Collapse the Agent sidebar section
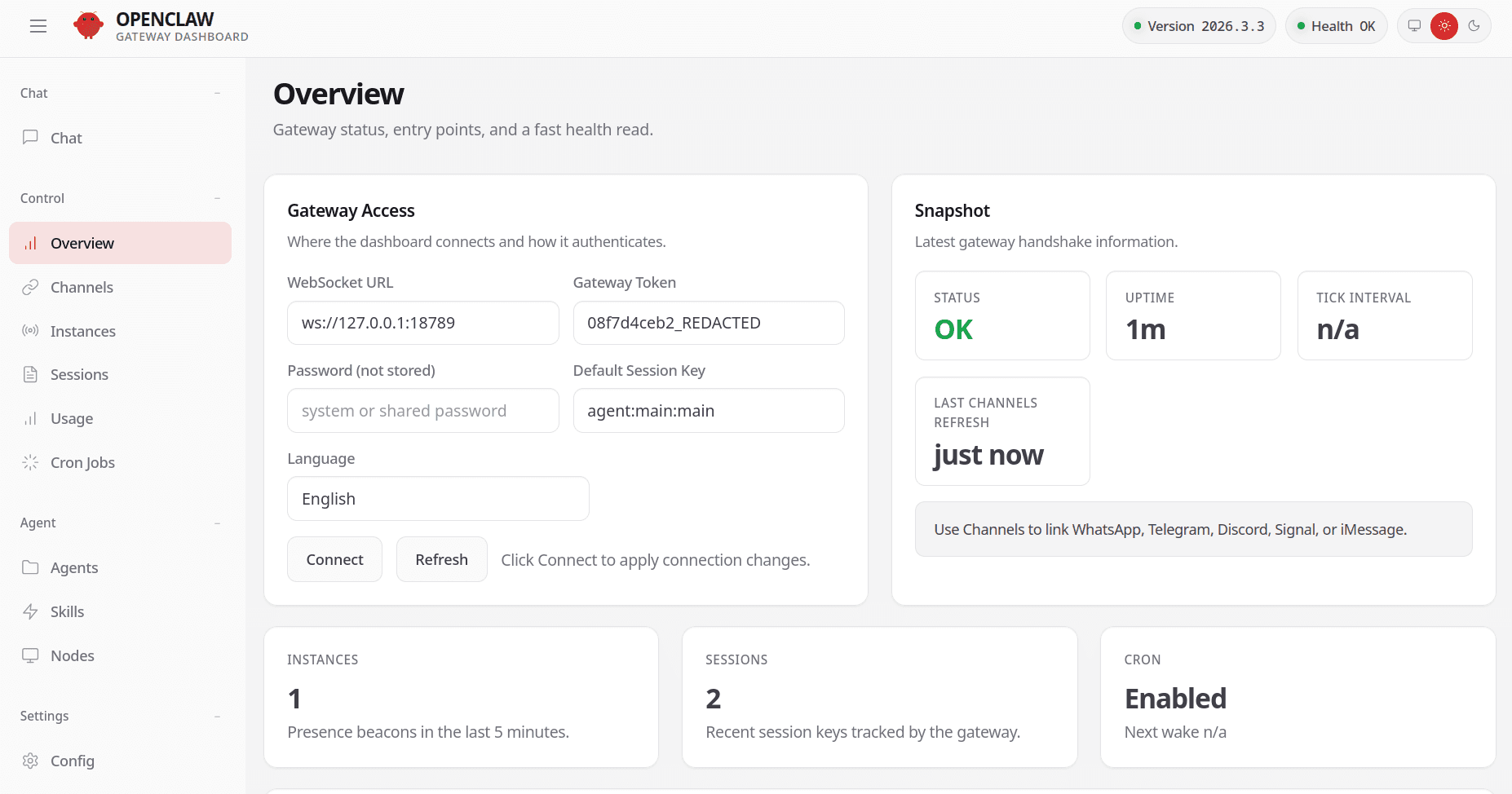Screen dimensions: 1512x794 coord(217,523)
